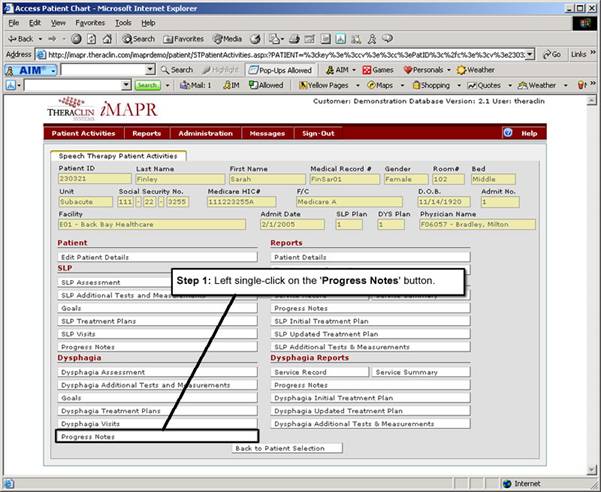
Task: Open the Messages navigation tab
Action: tap(267, 133)
